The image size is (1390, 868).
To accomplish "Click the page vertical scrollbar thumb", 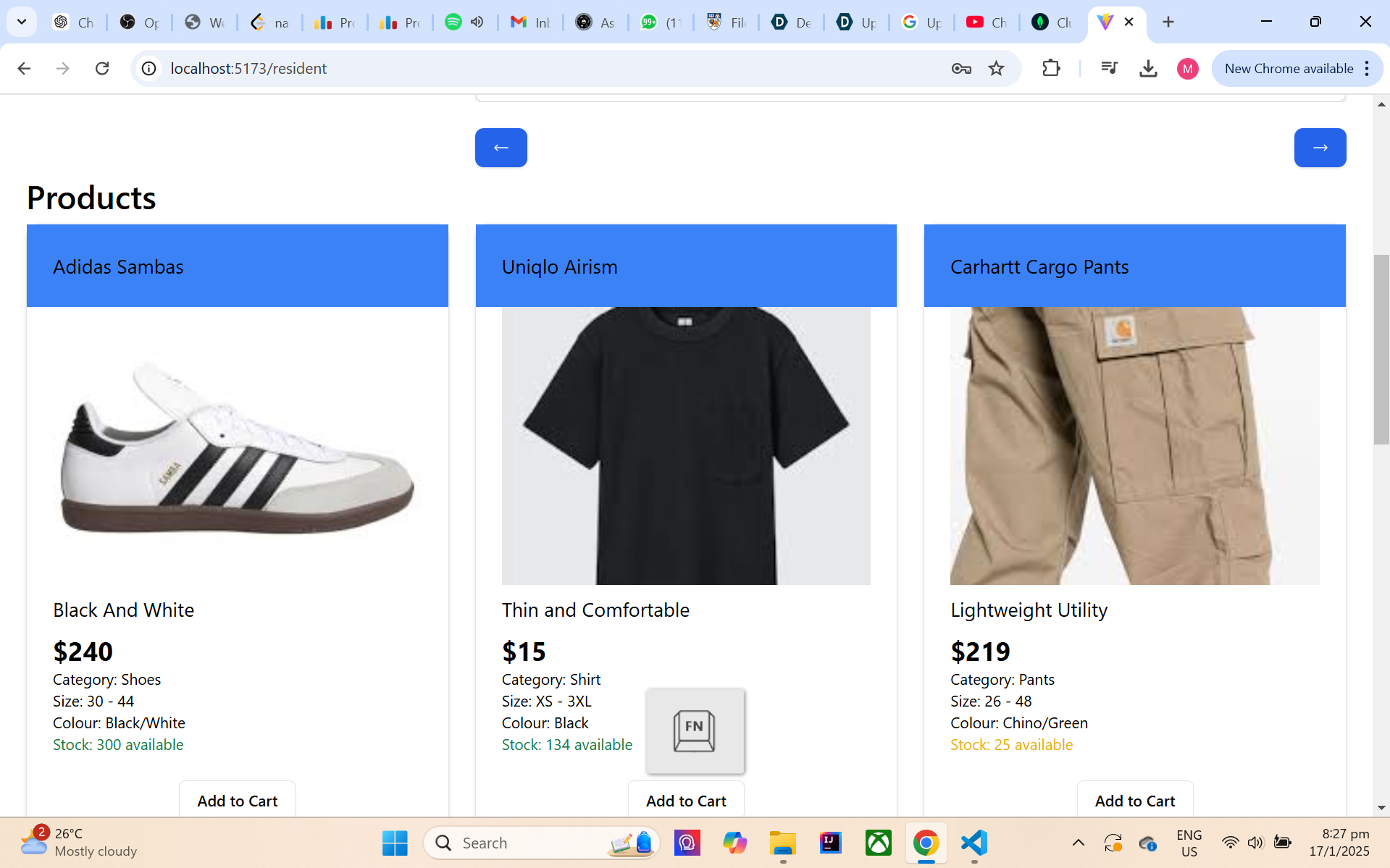I will [x=1381, y=350].
